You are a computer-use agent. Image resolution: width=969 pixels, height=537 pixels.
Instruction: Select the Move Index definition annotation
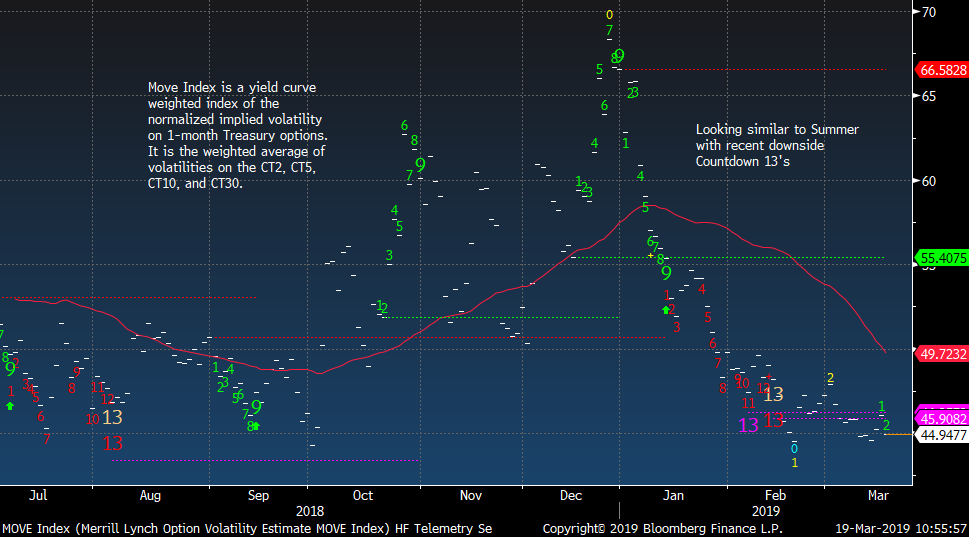238,135
